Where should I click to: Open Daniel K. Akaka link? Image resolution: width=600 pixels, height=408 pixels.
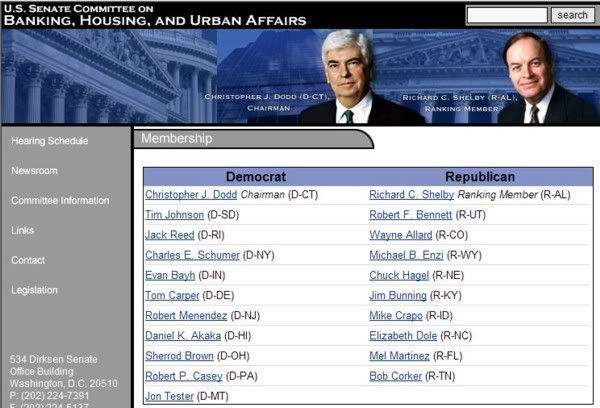(183, 336)
